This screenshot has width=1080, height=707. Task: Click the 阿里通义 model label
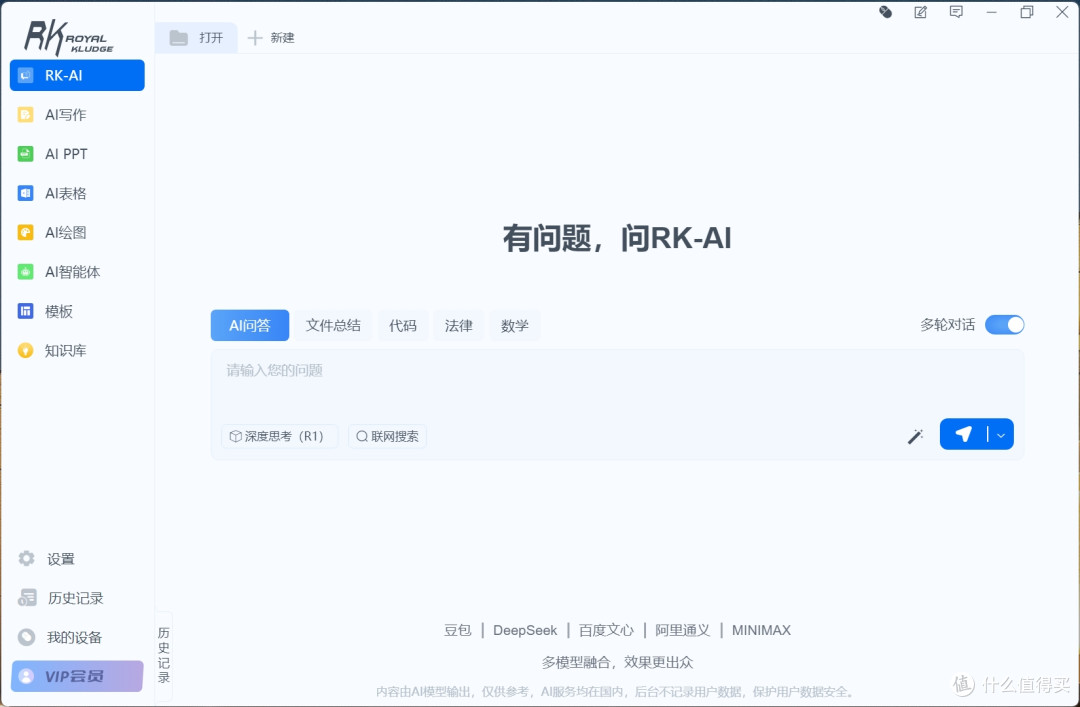[x=683, y=630]
